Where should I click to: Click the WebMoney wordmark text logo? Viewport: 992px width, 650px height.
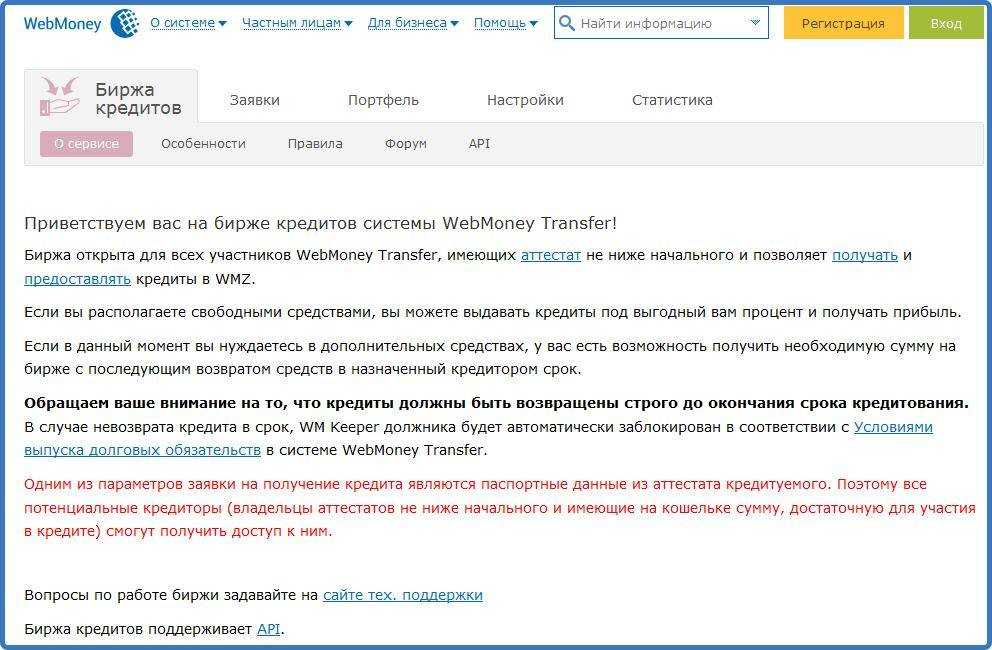tap(62, 24)
